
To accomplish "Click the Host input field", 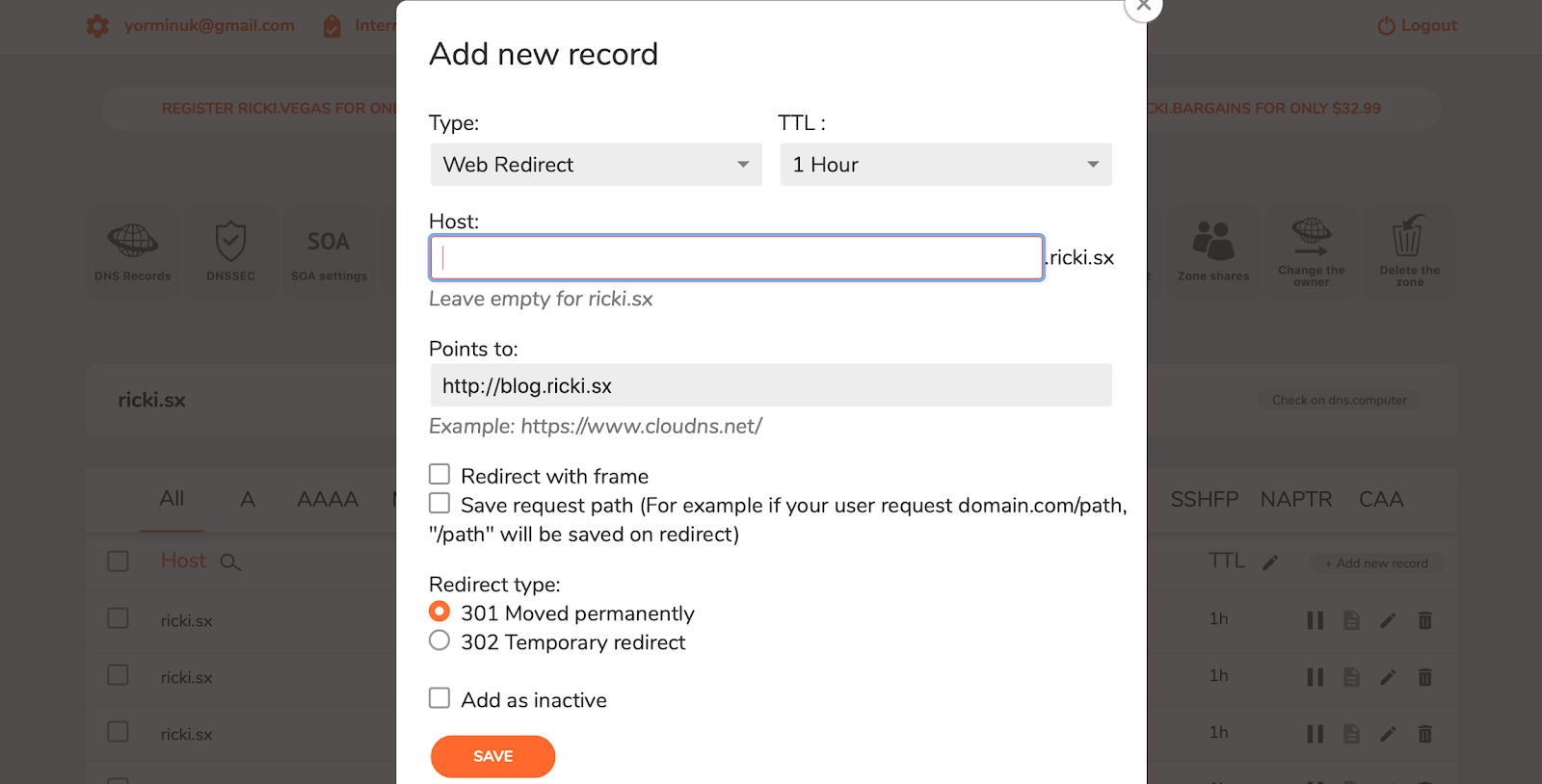I will coord(736,258).
